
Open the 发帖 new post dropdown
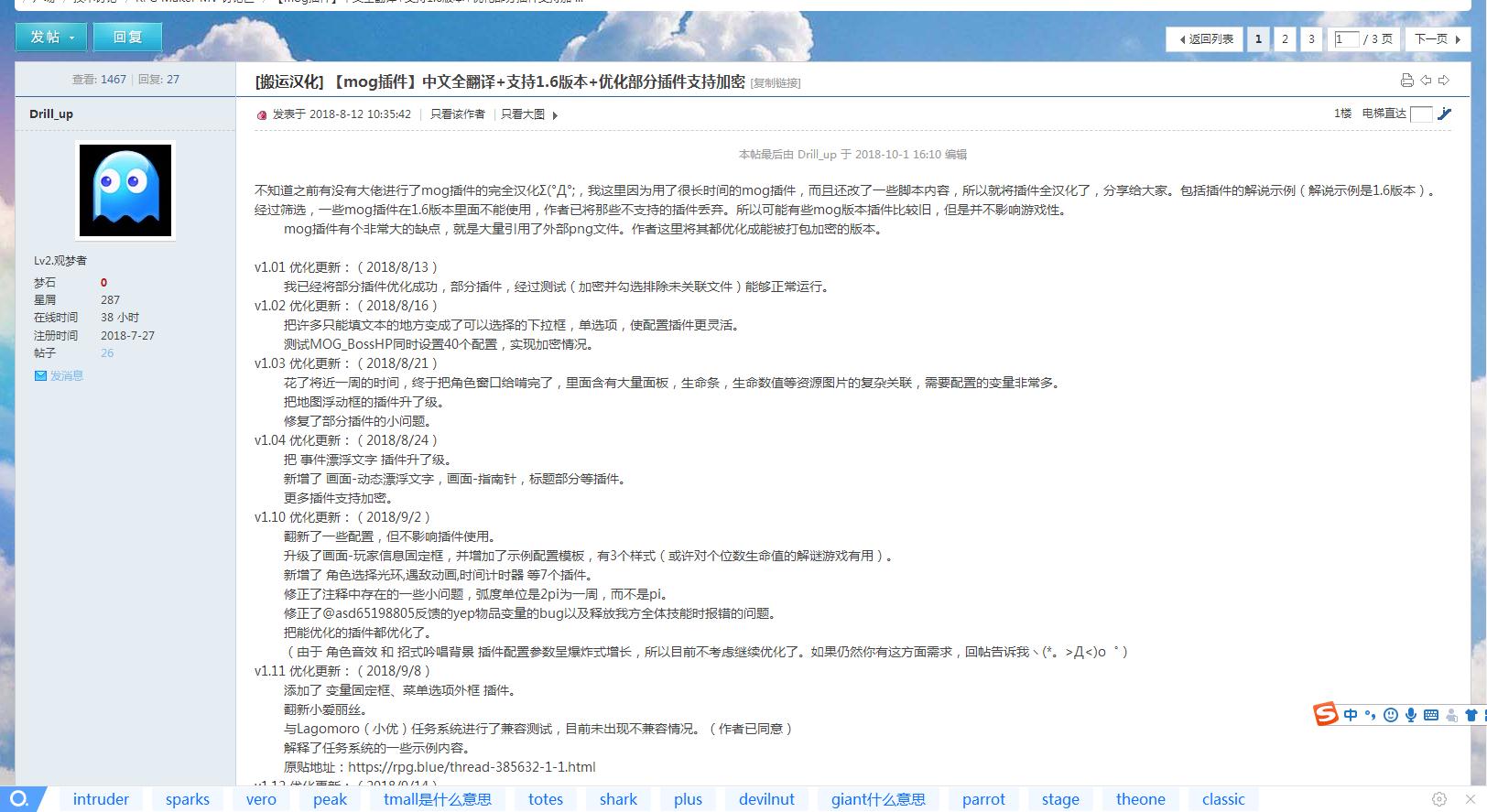coord(51,37)
